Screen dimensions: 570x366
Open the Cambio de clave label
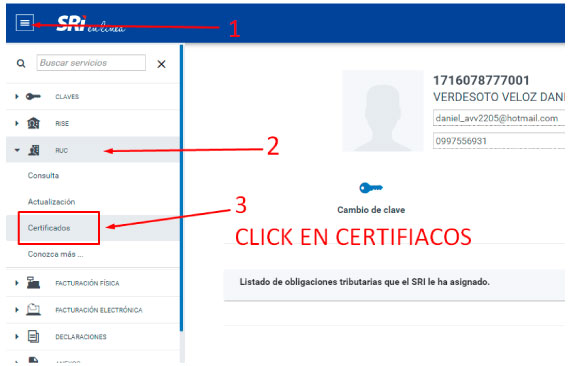pyautogui.click(x=371, y=210)
